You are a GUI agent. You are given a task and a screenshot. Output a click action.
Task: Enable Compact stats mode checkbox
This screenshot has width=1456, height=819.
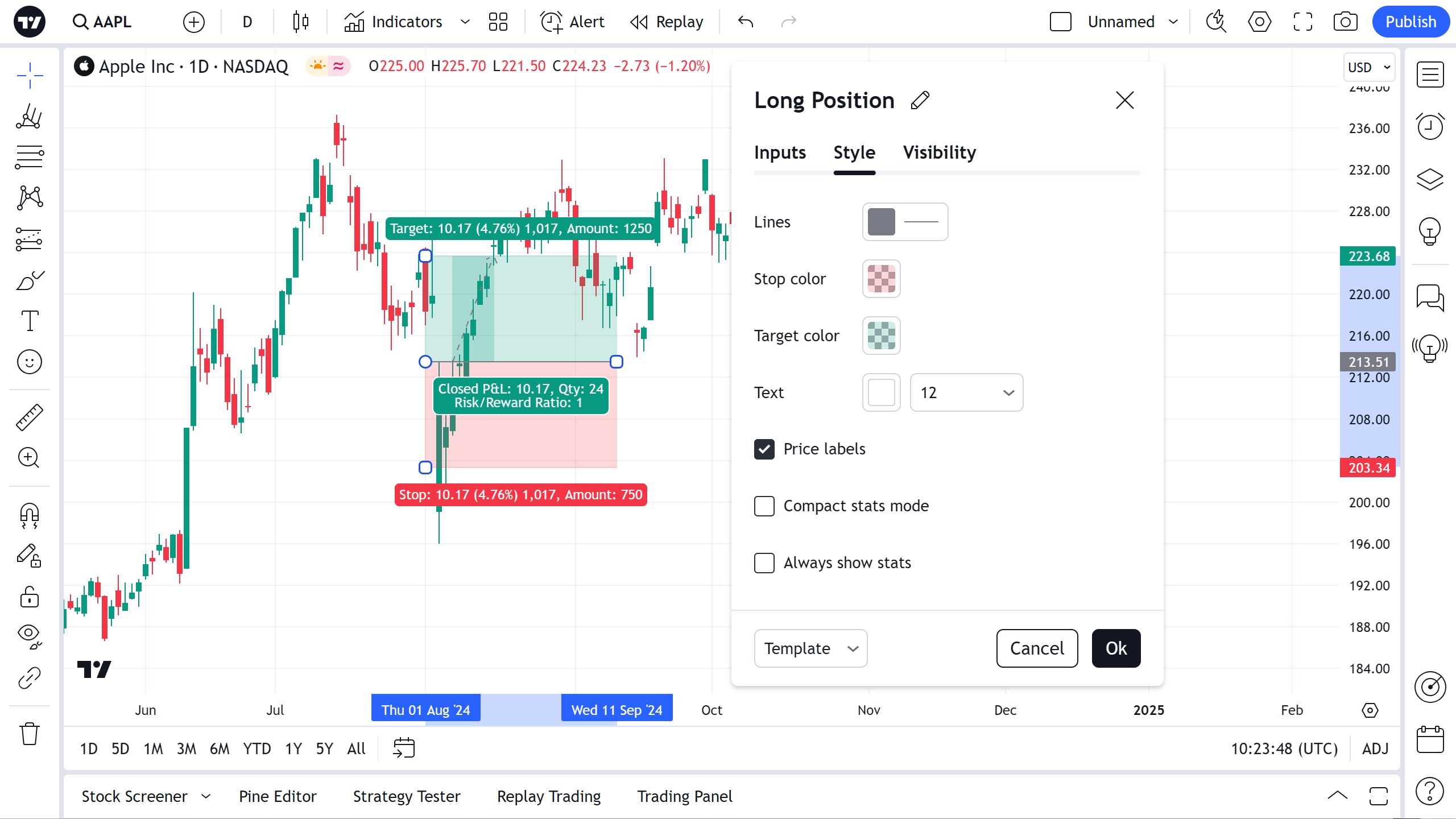pyautogui.click(x=764, y=506)
